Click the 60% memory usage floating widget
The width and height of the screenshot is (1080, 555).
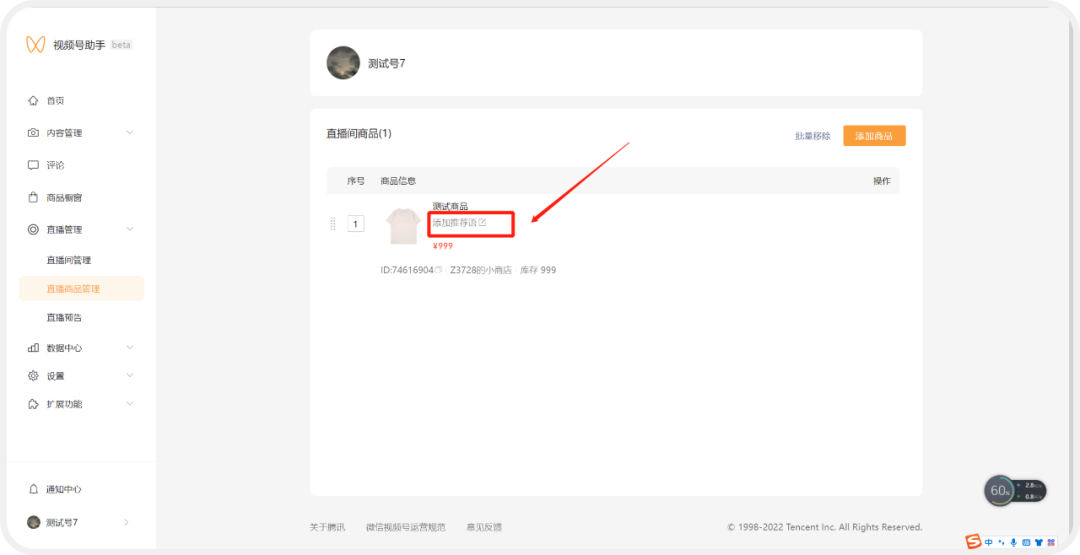(x=1015, y=491)
